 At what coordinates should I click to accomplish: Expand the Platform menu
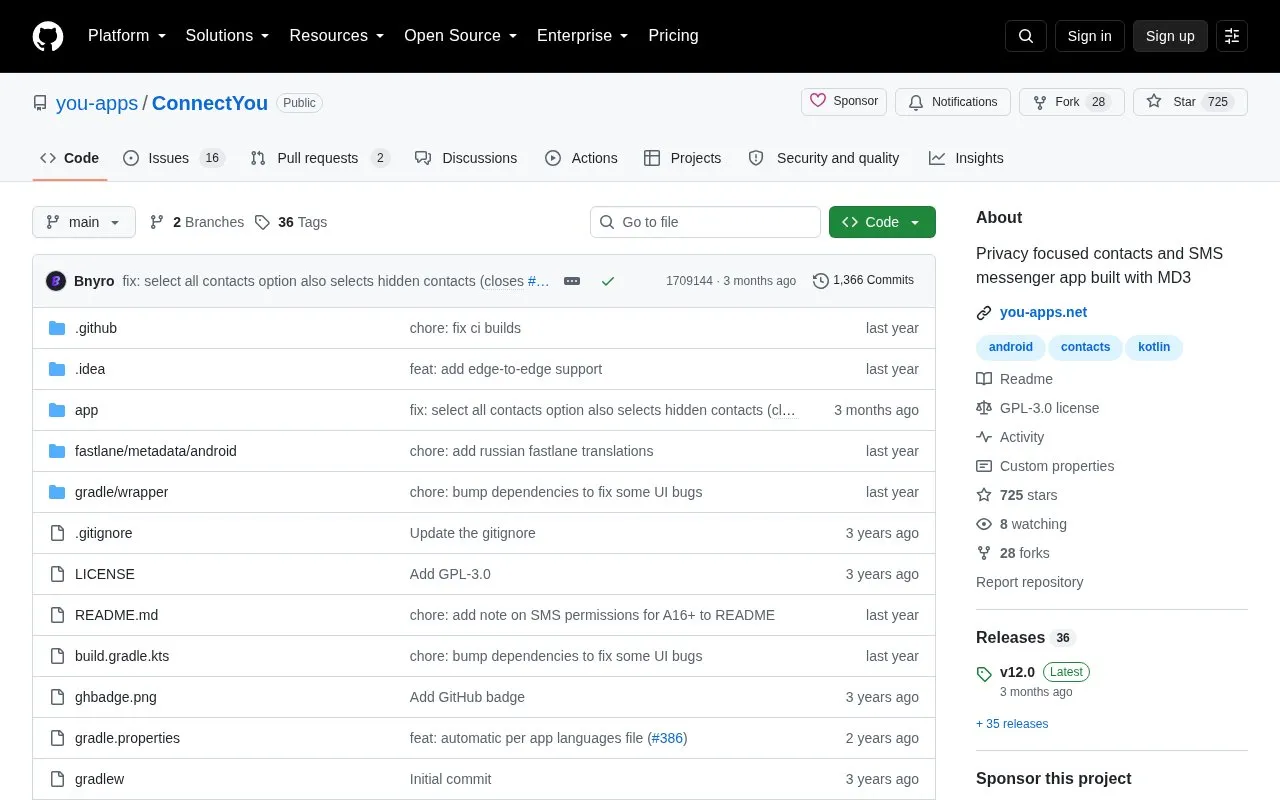[x=127, y=36]
